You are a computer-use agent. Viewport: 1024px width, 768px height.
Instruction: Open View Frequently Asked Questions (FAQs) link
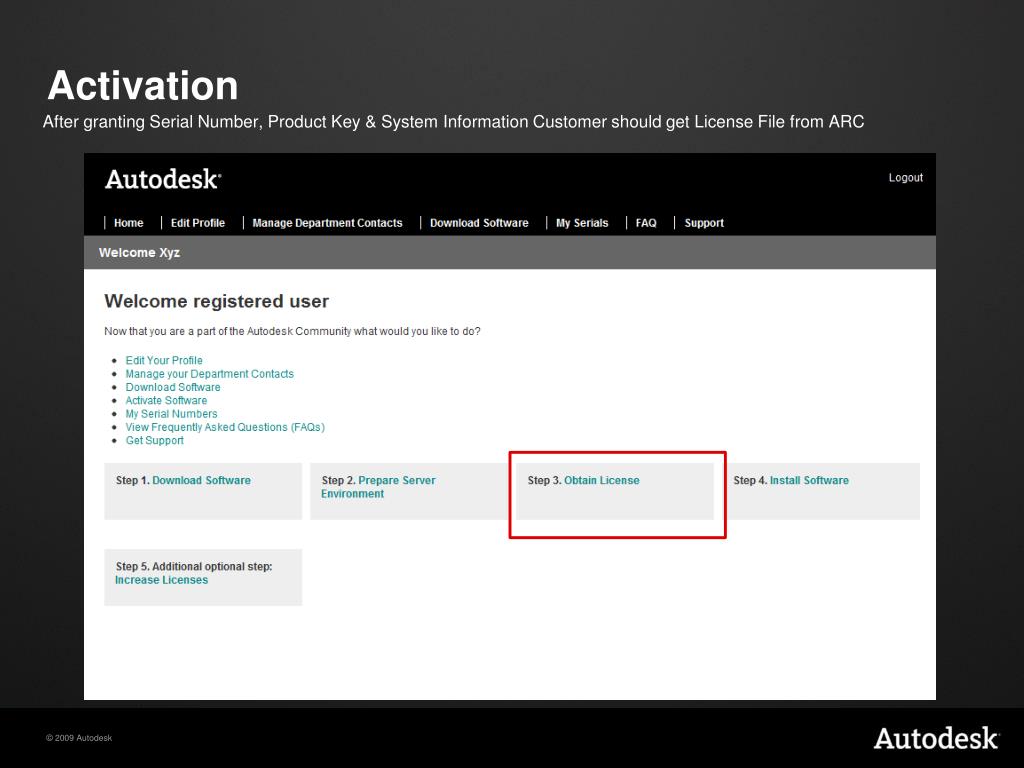225,427
